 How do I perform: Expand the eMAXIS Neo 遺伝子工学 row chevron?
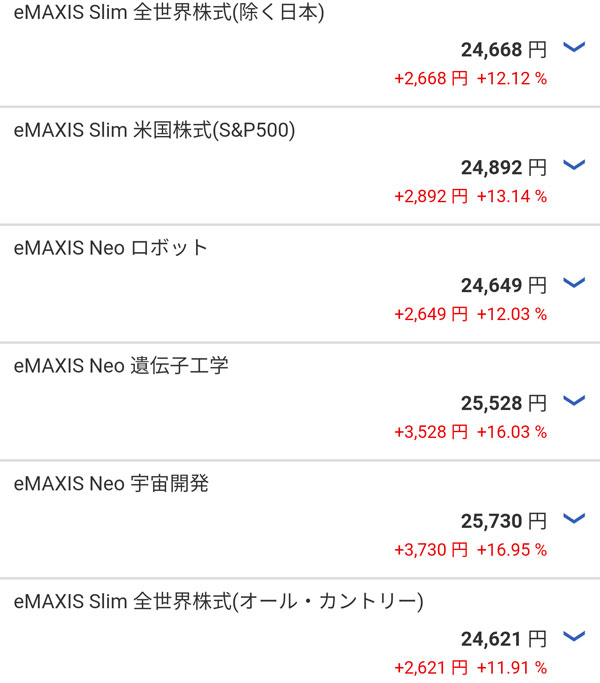(573, 401)
